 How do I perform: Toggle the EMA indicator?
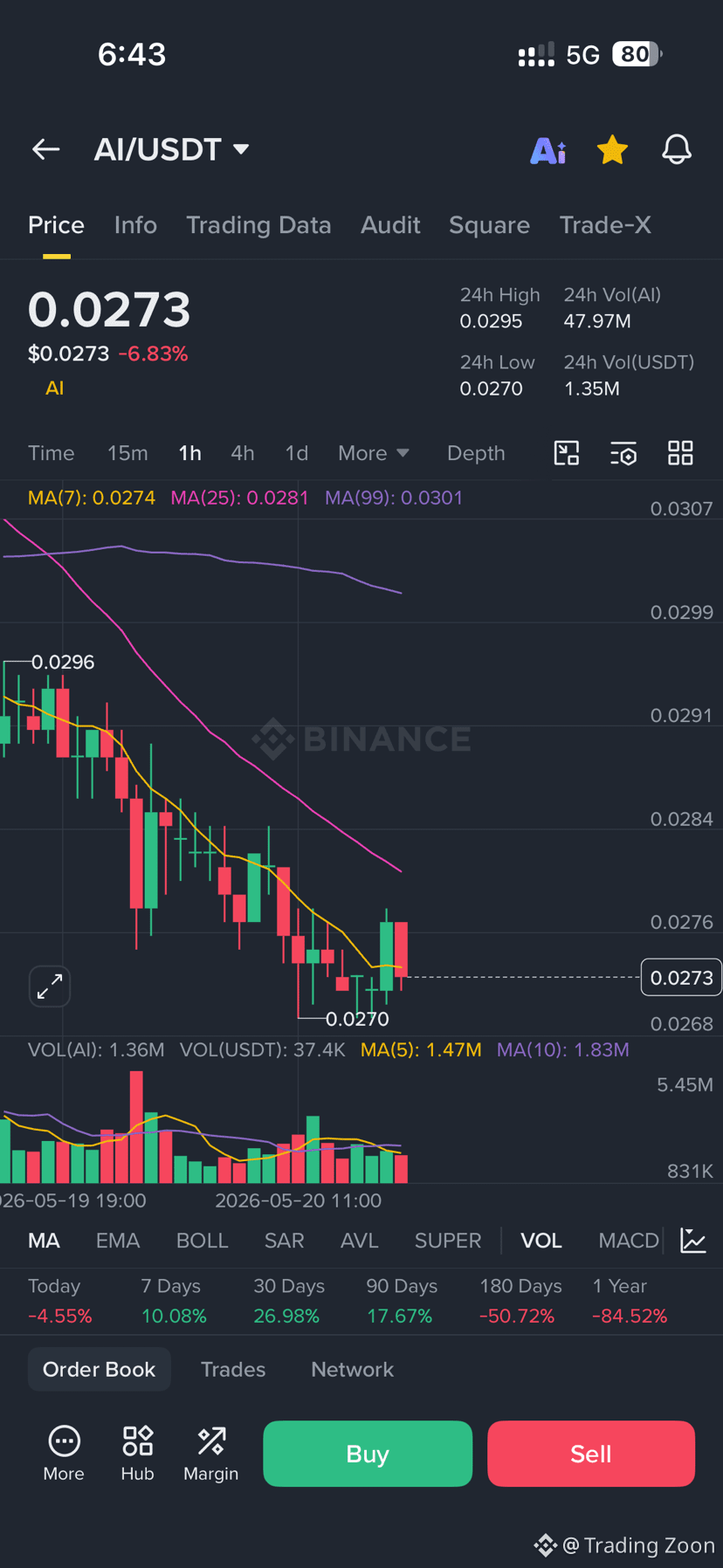[118, 1241]
